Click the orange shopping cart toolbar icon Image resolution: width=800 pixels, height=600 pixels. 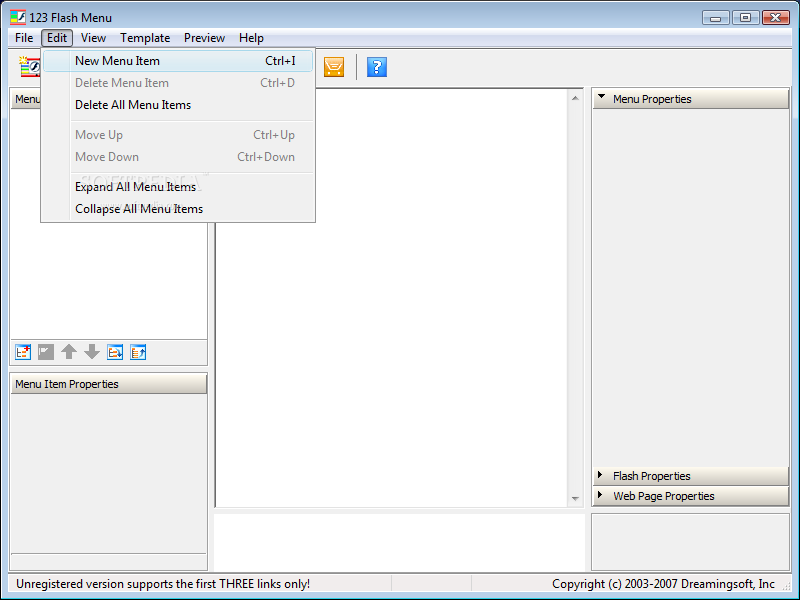tap(334, 67)
